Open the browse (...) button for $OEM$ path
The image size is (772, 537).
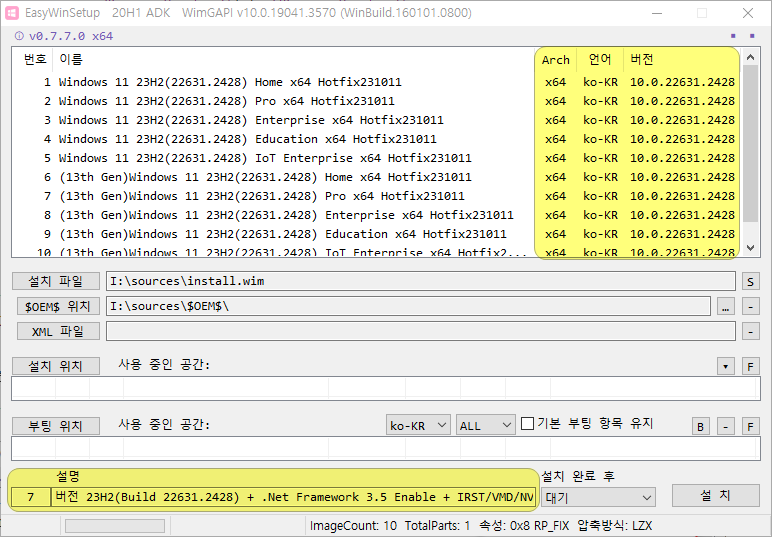pyautogui.click(x=726, y=307)
